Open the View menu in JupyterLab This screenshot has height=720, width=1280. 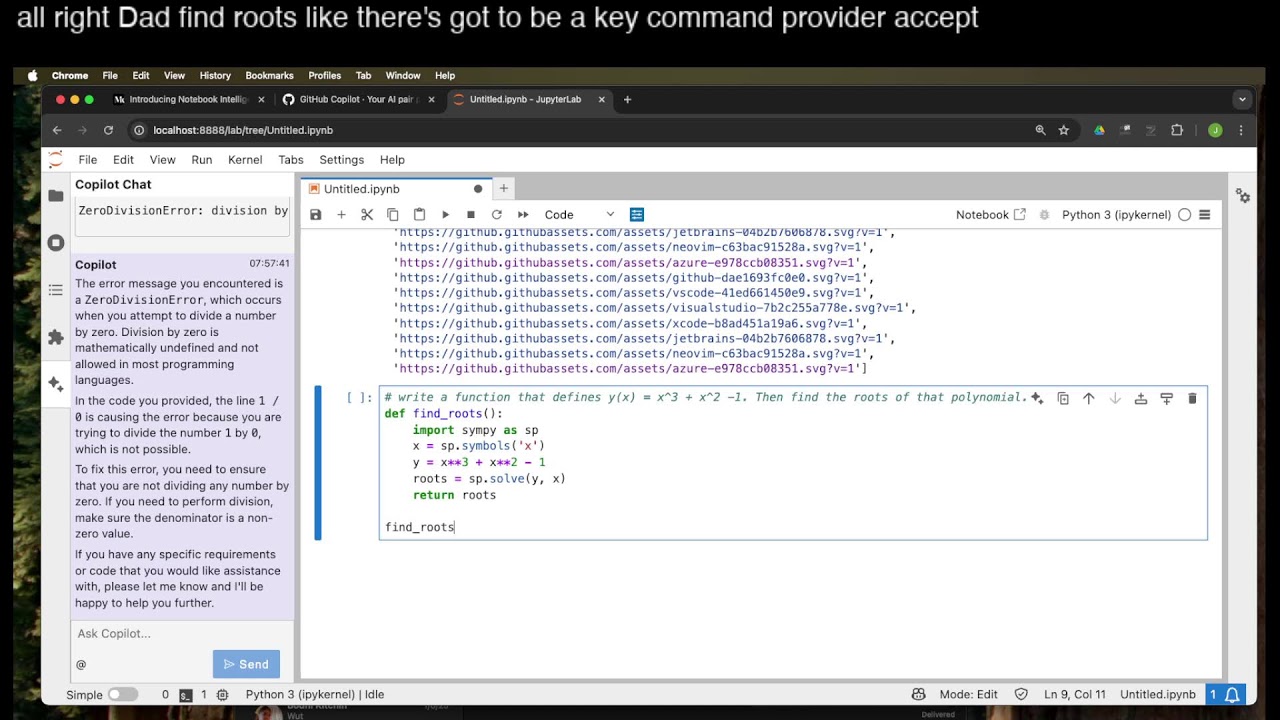pyautogui.click(x=162, y=160)
